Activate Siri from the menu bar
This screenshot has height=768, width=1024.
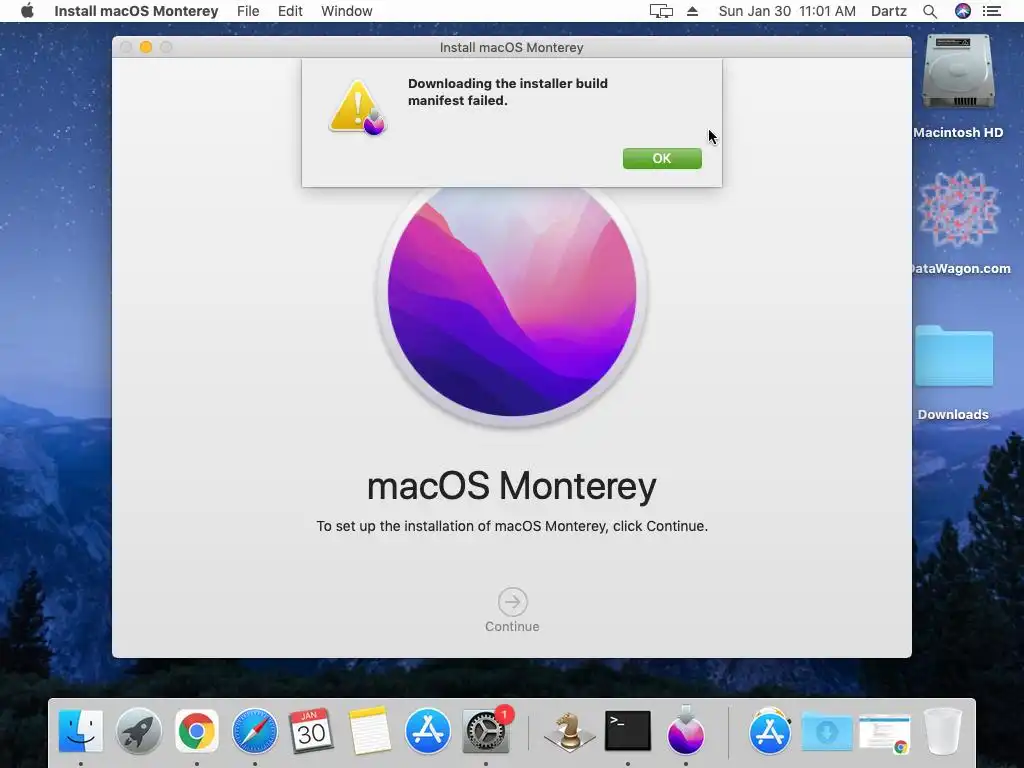point(963,11)
